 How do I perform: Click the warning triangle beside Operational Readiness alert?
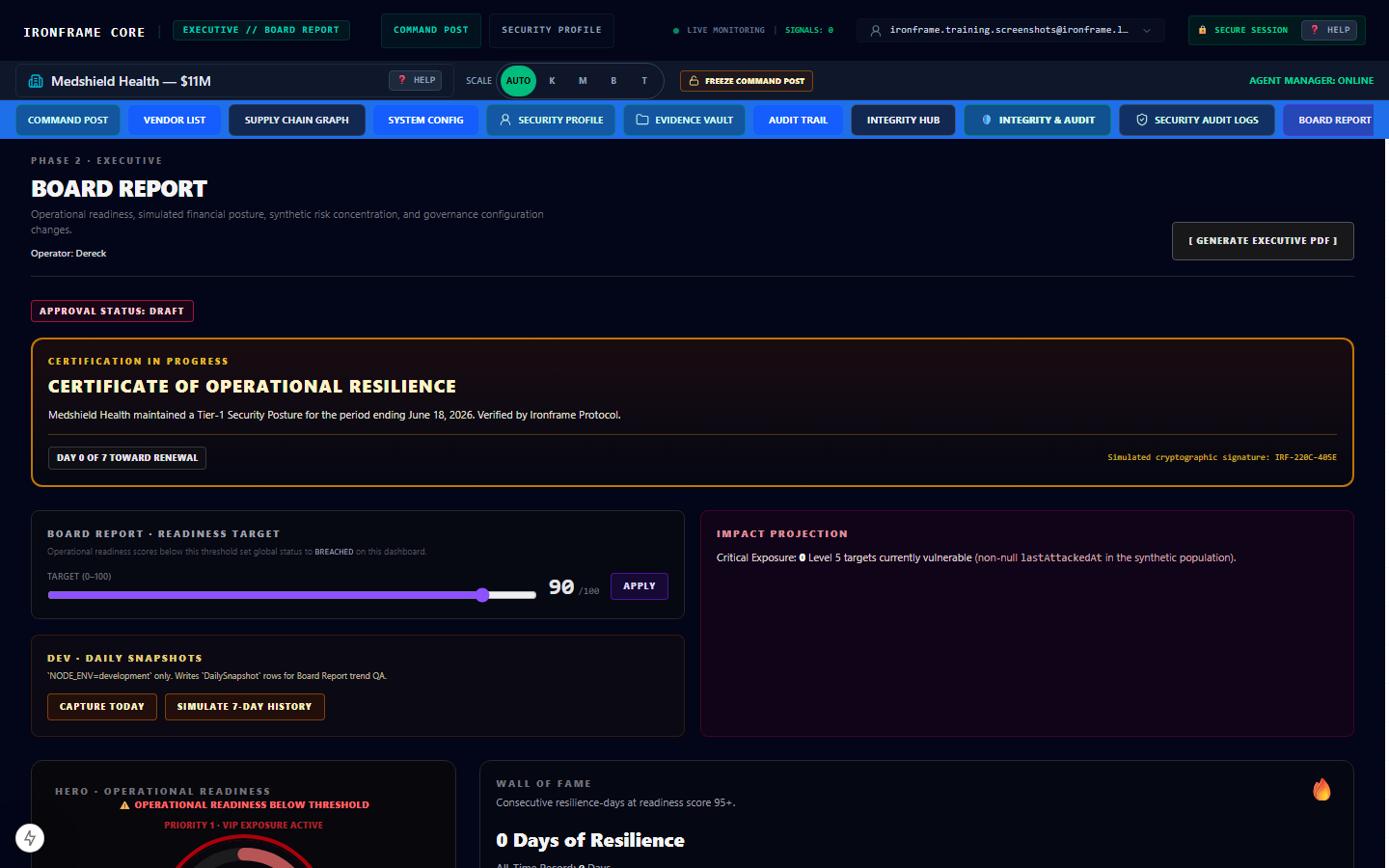coord(124,805)
